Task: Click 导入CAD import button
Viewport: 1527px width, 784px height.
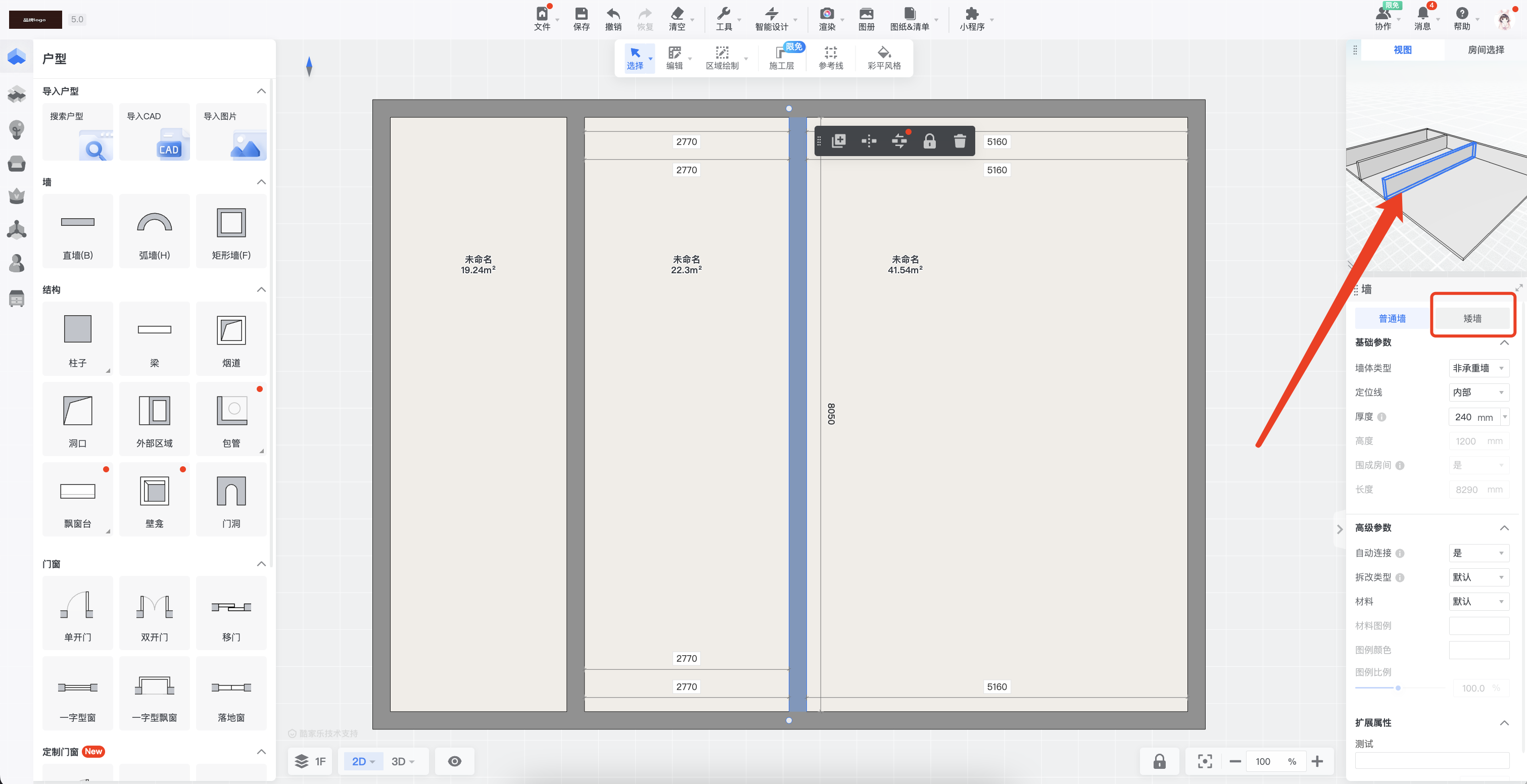Action: point(154,132)
